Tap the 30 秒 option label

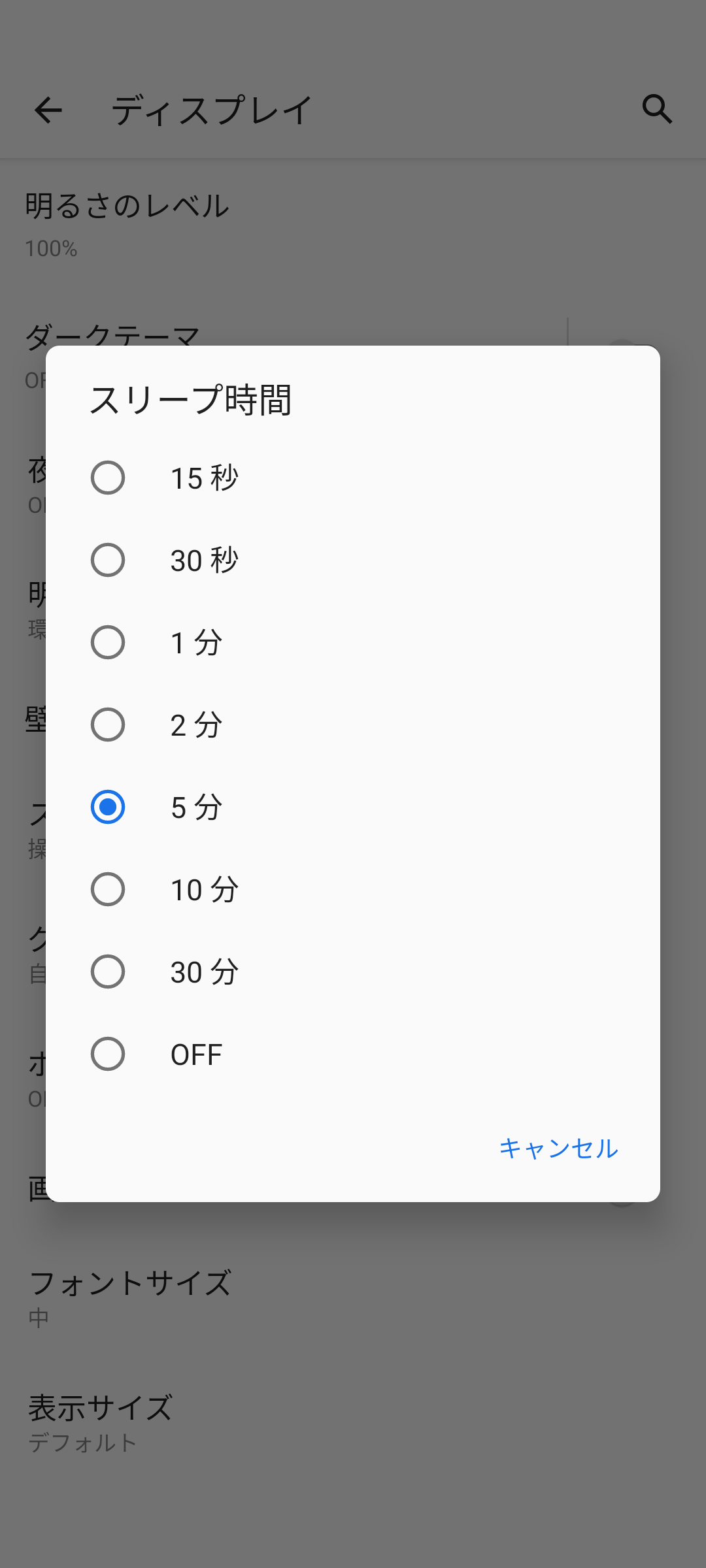coord(205,561)
